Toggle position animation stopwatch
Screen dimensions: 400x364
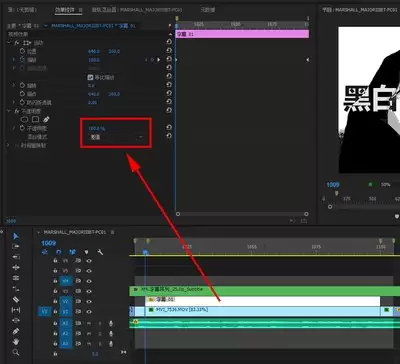tap(22, 51)
